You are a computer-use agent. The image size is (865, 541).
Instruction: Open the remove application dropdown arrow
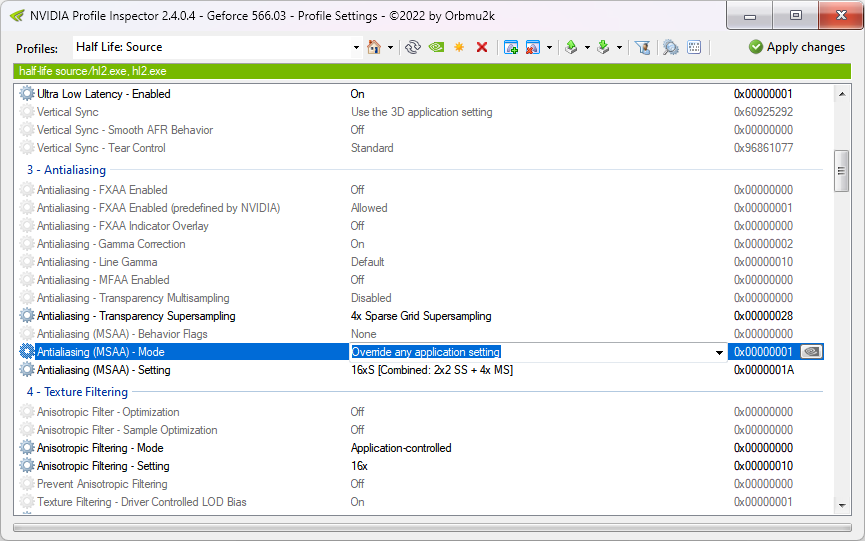tap(549, 47)
